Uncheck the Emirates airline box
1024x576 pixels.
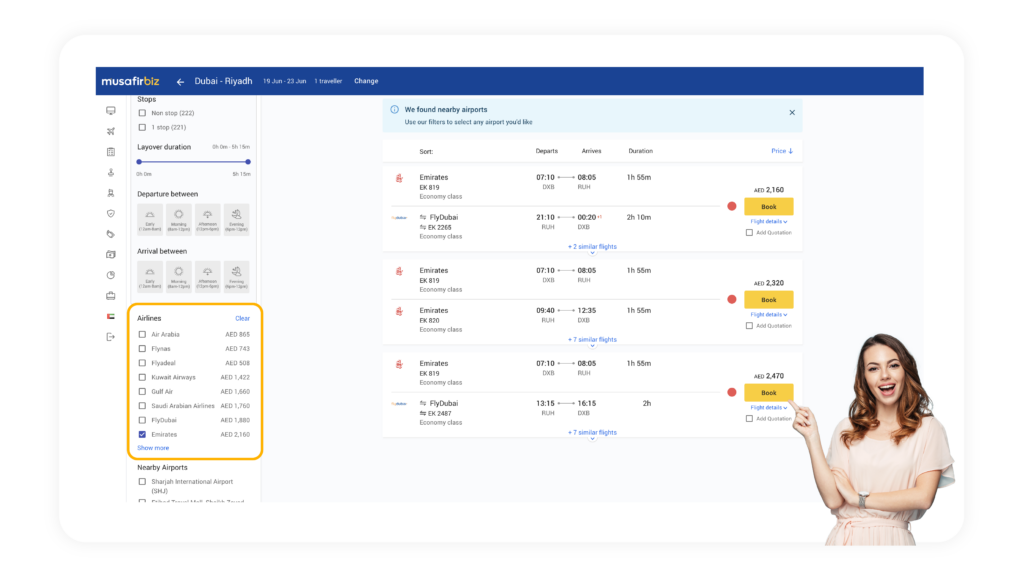pos(142,434)
